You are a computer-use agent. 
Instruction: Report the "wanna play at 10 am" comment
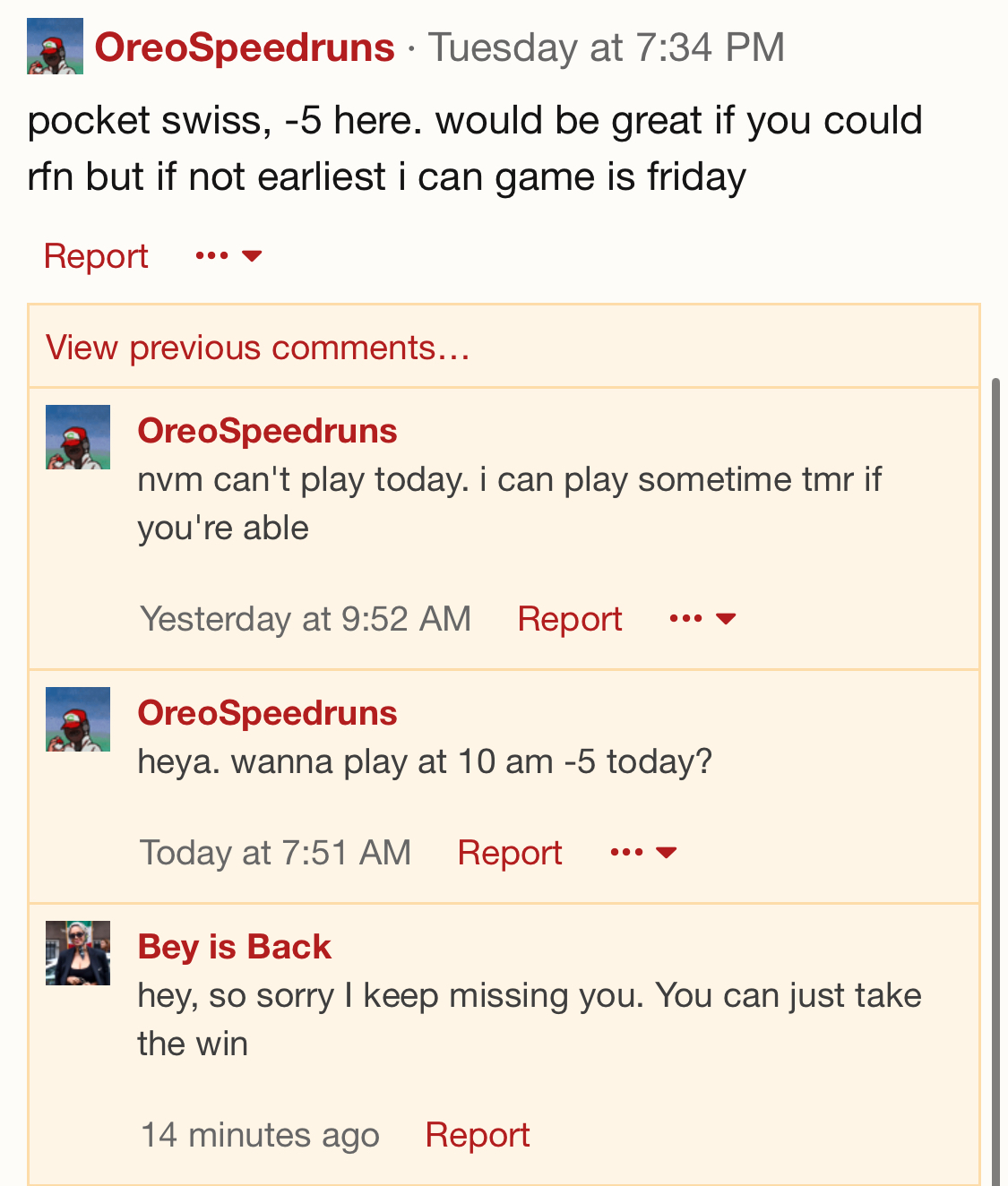510,853
